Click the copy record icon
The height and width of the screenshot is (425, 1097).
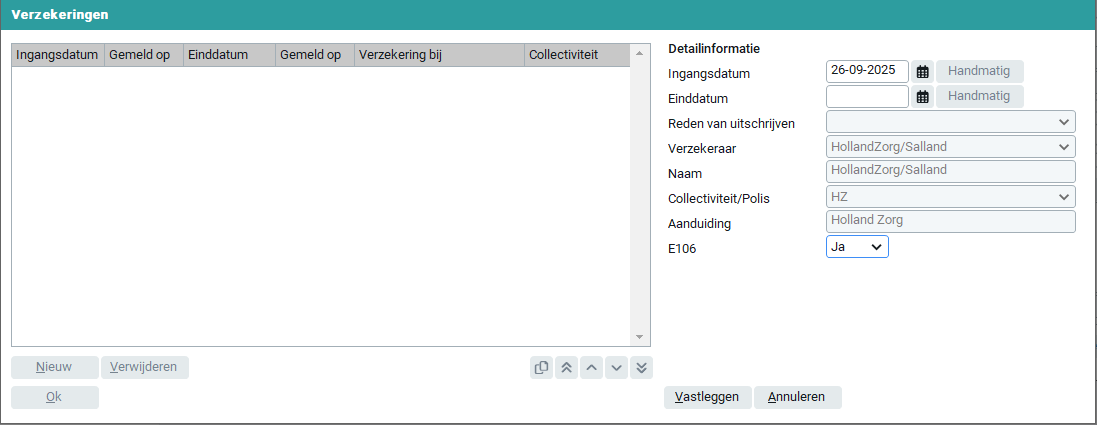542,367
